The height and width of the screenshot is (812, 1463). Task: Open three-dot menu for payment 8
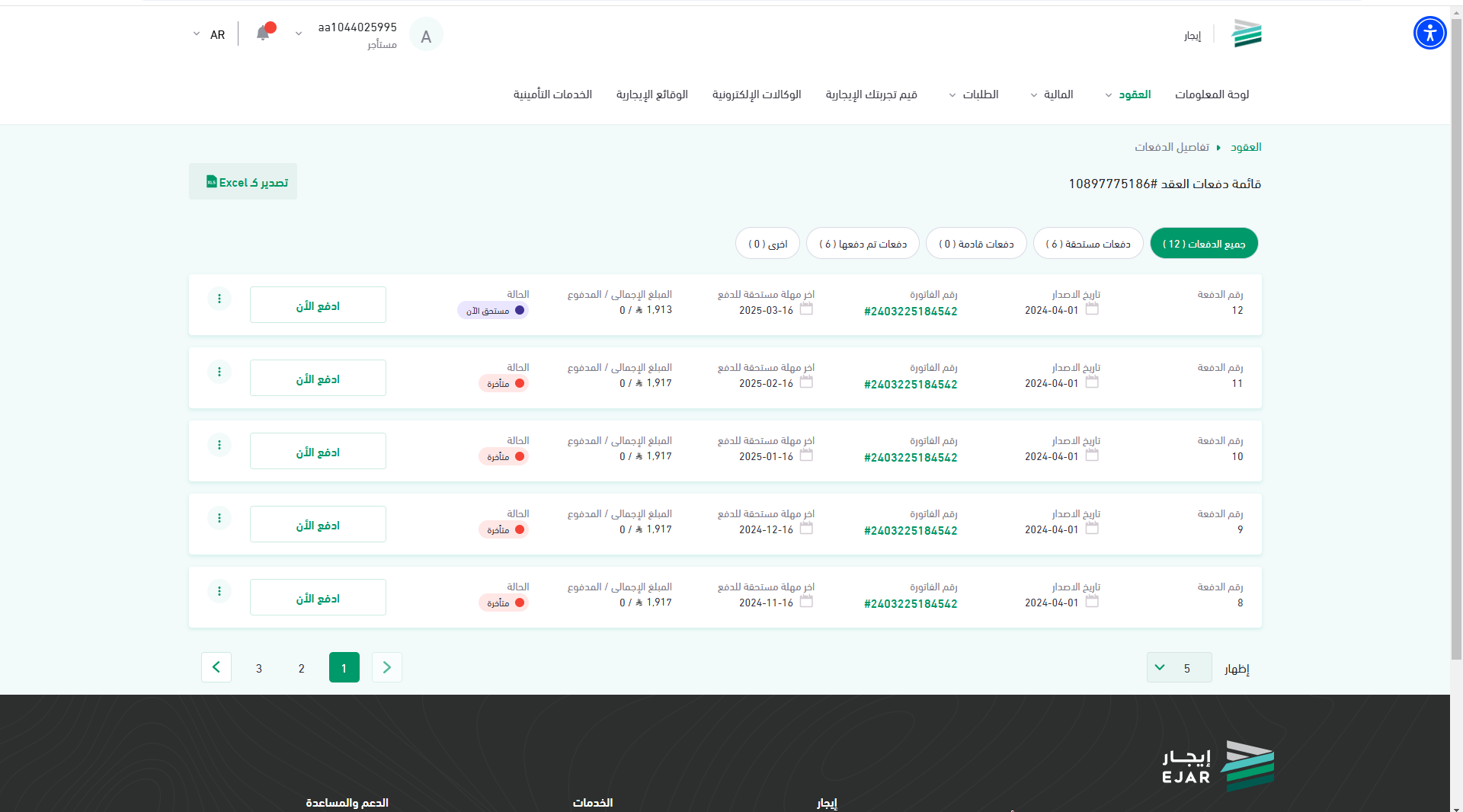point(219,591)
